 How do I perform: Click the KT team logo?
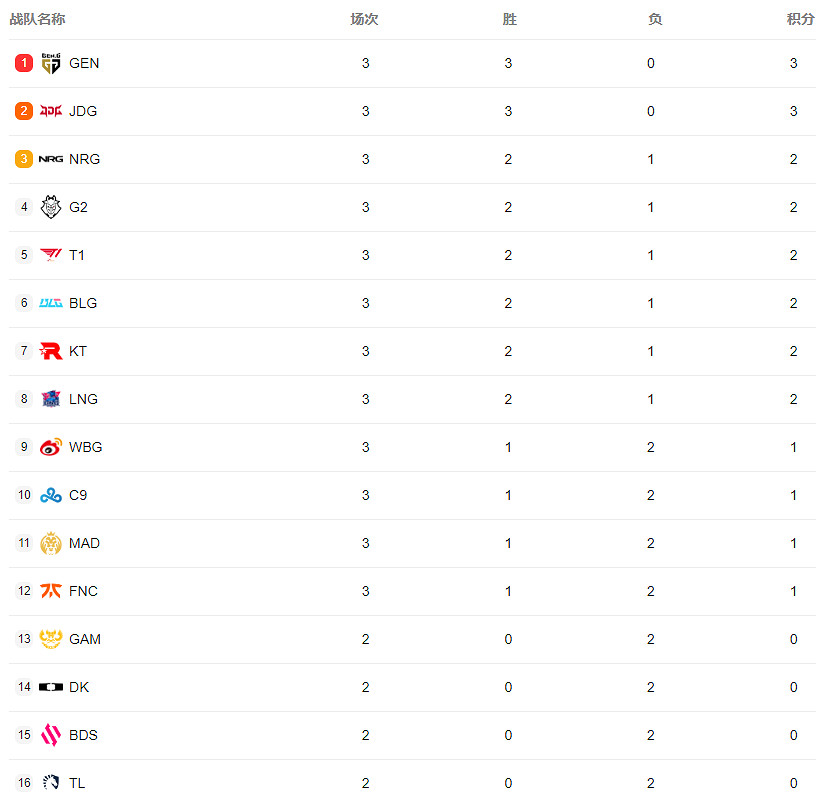point(51,351)
